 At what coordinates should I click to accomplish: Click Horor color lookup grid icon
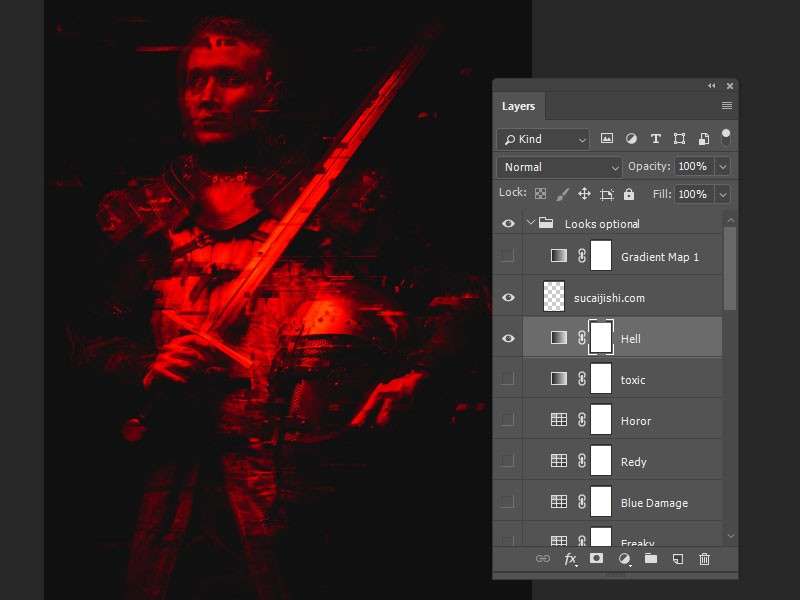coord(559,419)
